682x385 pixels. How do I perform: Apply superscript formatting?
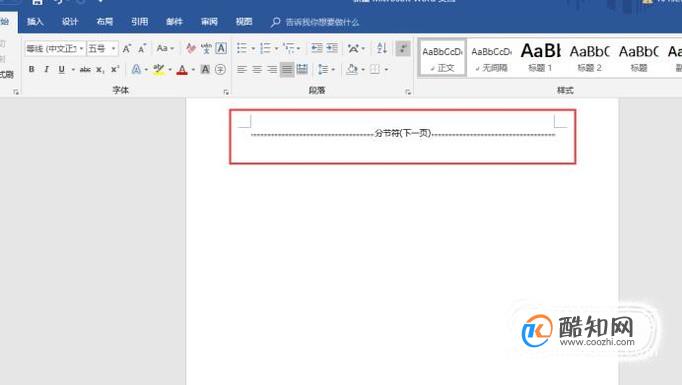tap(115, 69)
